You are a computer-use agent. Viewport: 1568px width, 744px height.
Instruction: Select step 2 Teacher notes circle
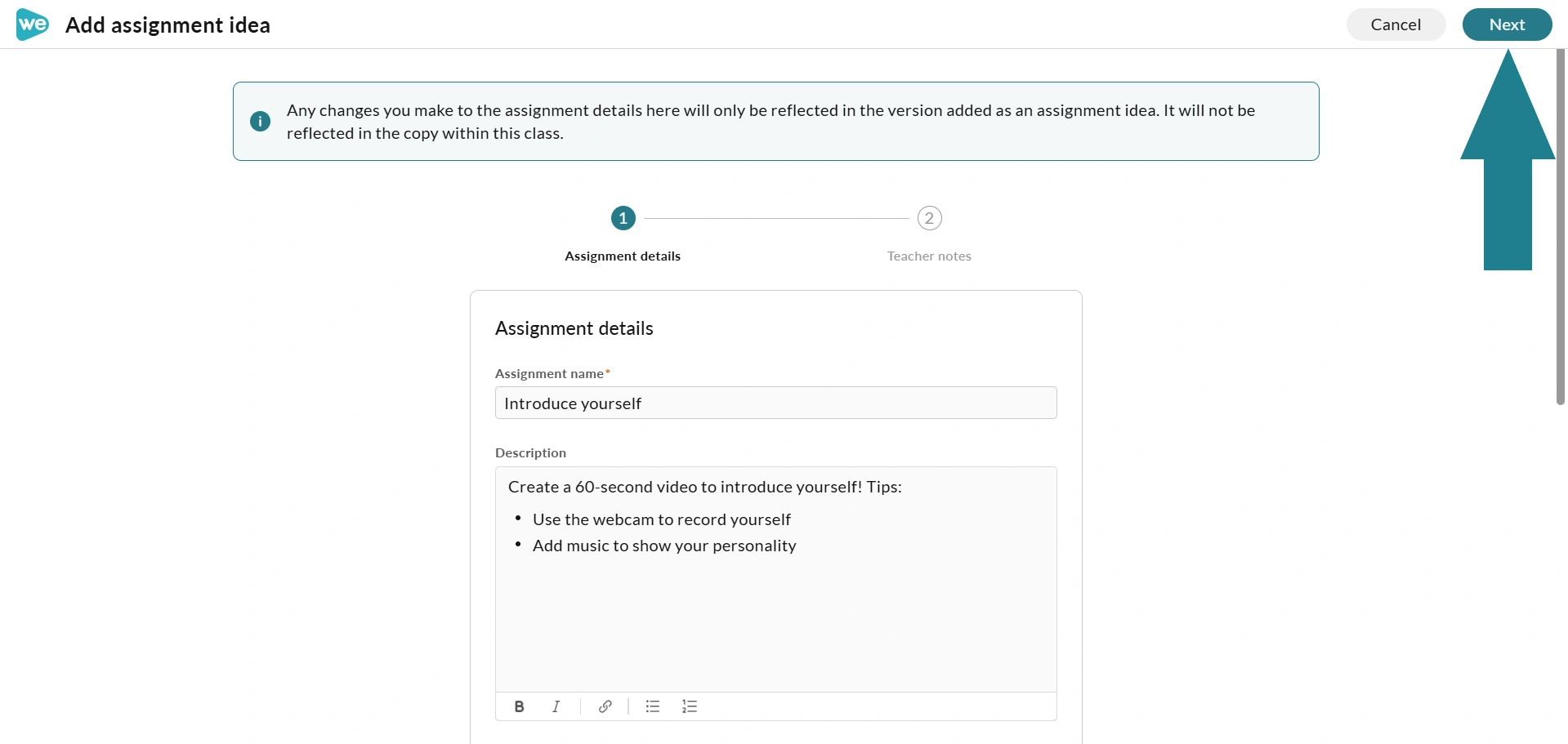[x=930, y=218]
